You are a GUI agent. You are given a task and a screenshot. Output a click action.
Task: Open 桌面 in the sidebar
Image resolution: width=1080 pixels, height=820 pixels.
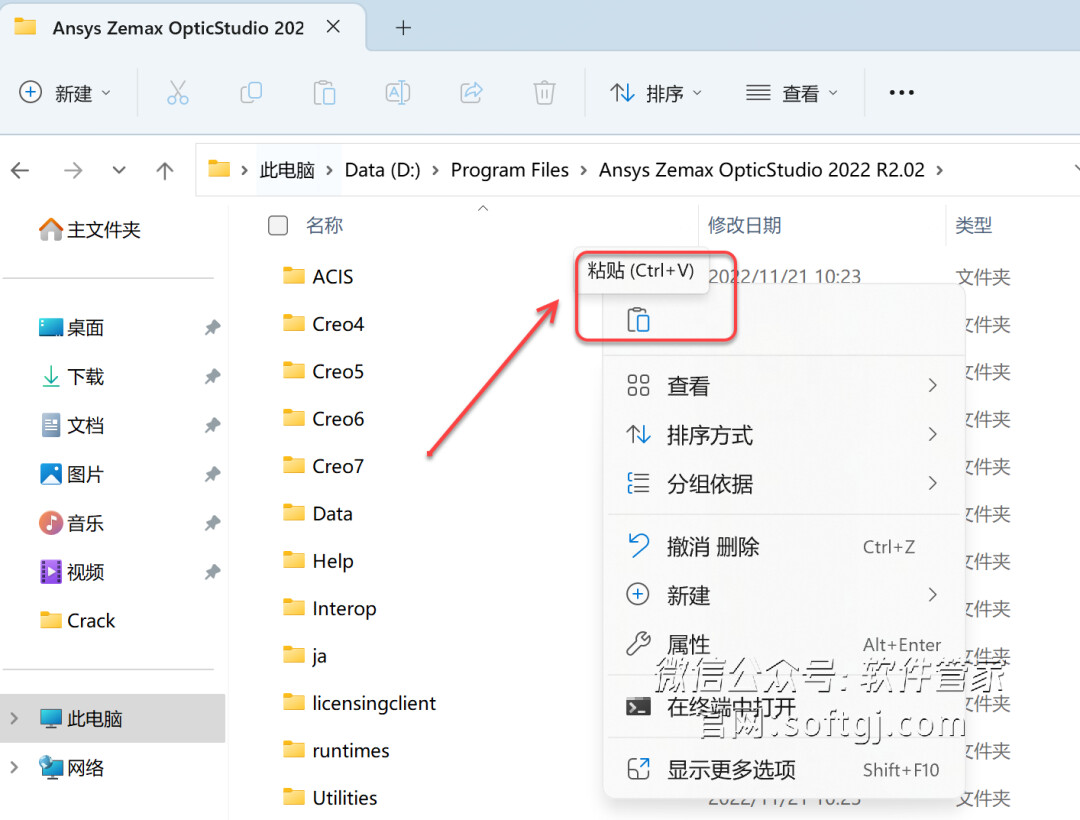72,327
